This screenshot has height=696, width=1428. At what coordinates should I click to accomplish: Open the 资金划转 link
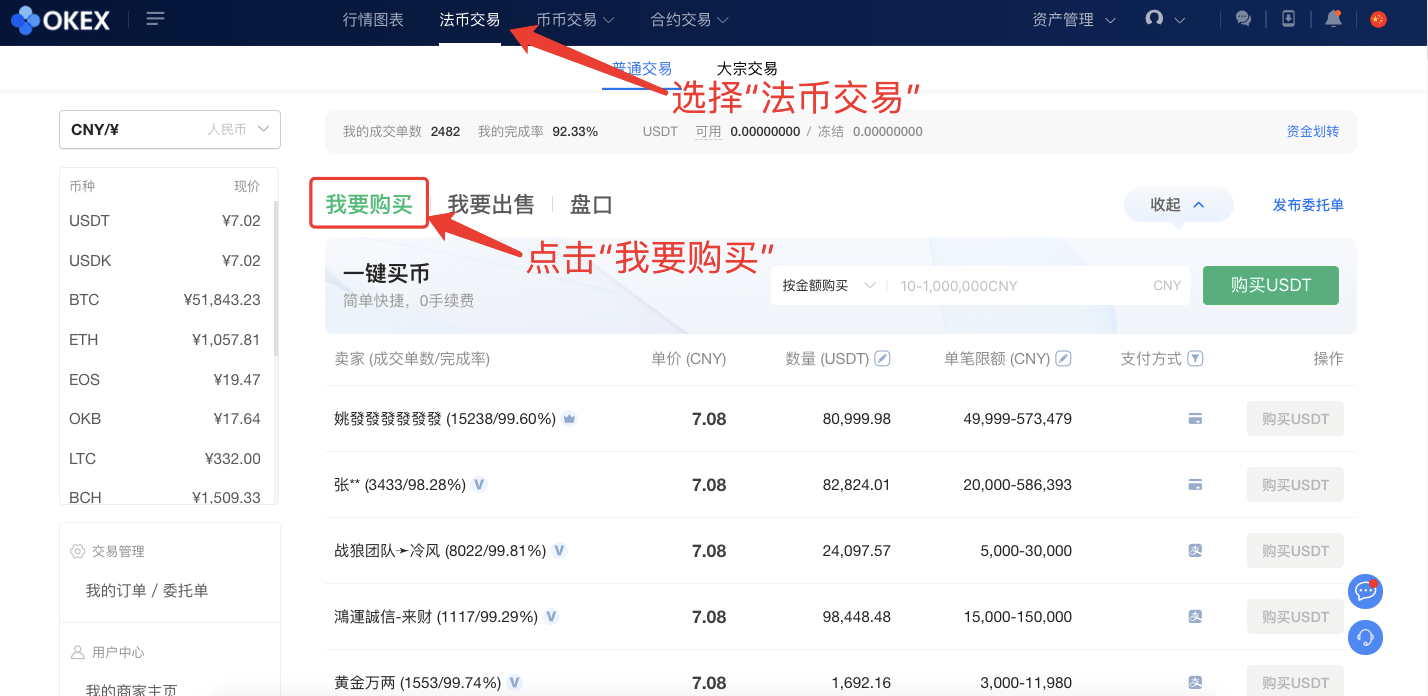[1313, 132]
